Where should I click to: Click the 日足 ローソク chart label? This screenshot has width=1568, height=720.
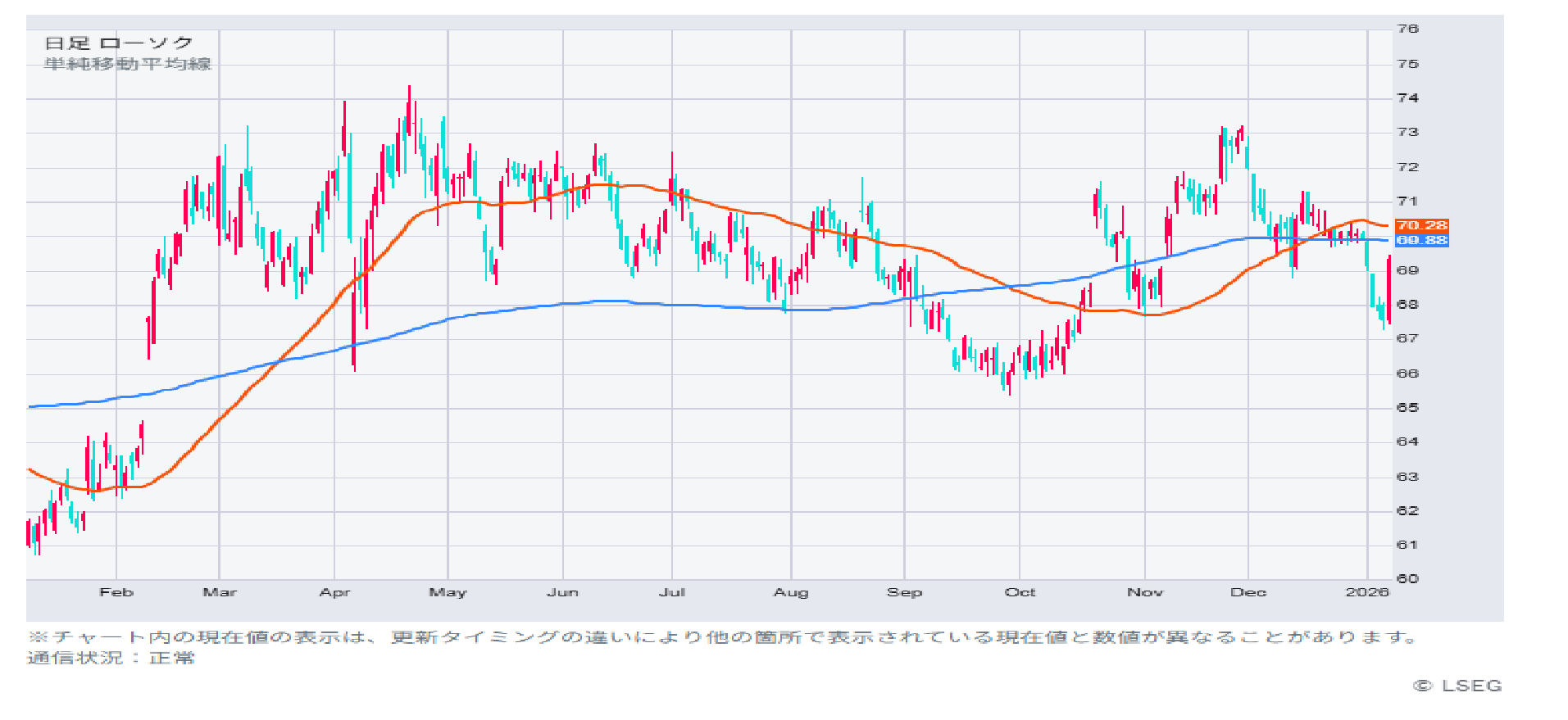tap(119, 43)
